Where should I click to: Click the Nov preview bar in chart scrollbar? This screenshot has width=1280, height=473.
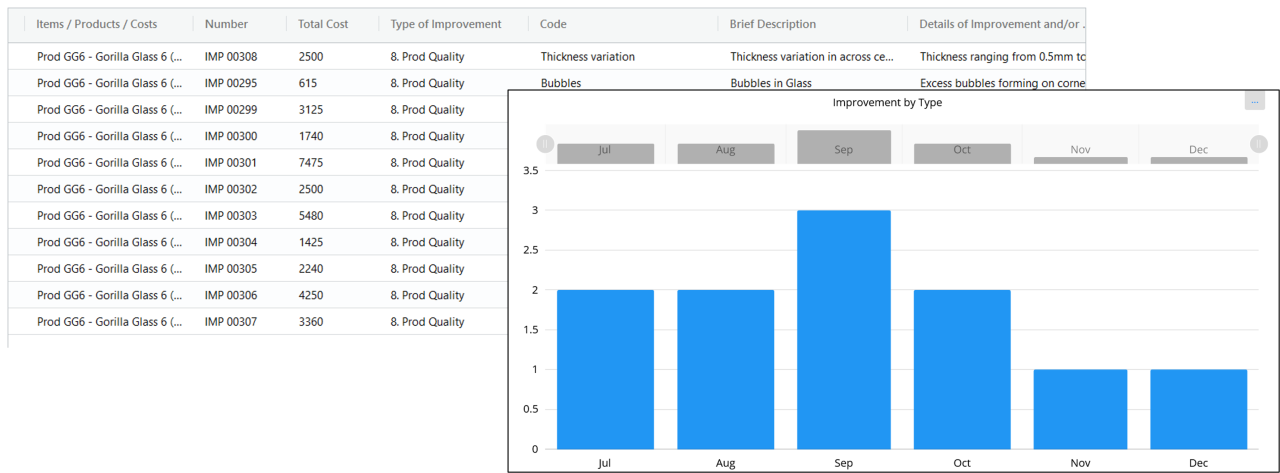click(1080, 159)
